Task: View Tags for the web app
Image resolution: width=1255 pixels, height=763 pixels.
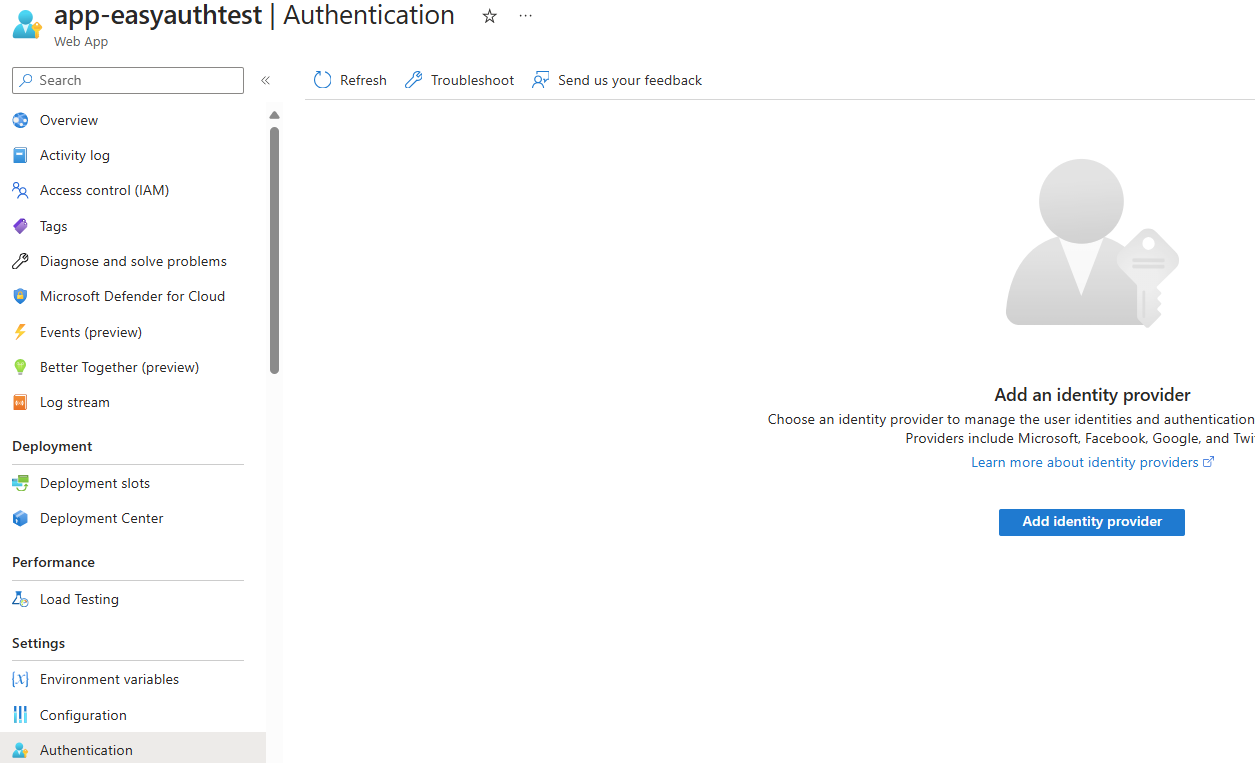Action: pos(51,225)
